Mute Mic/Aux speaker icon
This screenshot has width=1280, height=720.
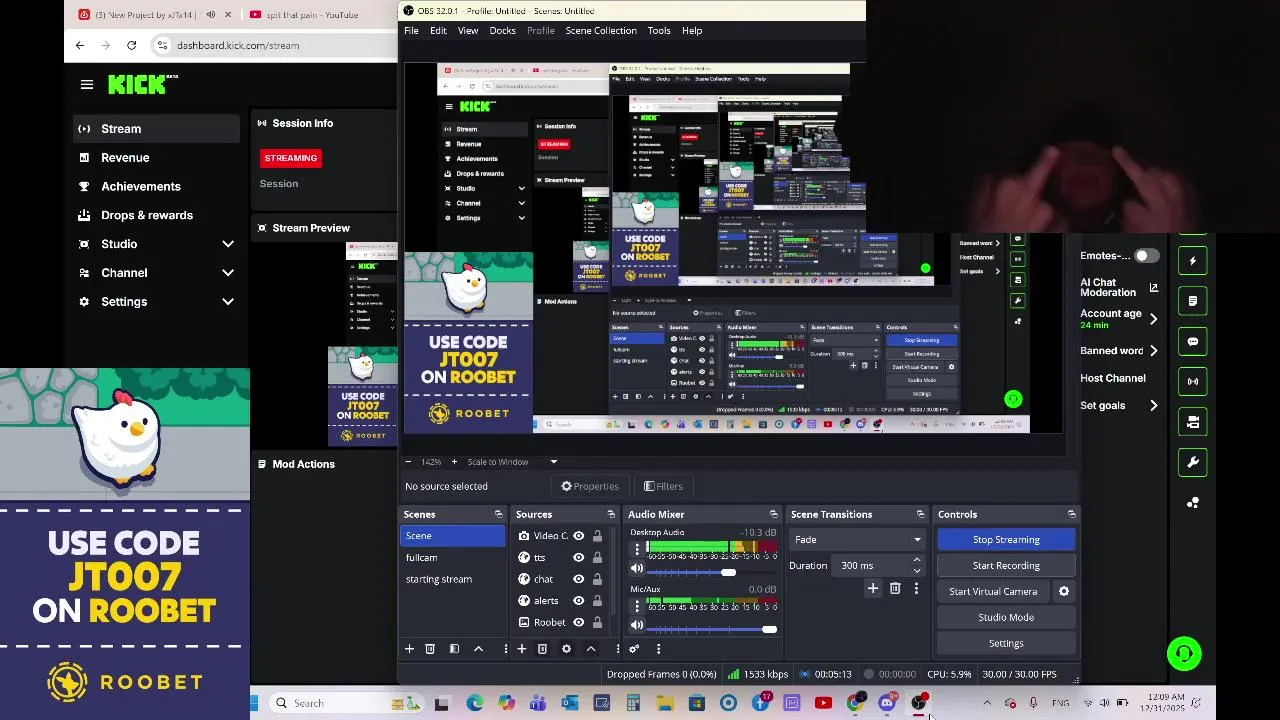637,625
